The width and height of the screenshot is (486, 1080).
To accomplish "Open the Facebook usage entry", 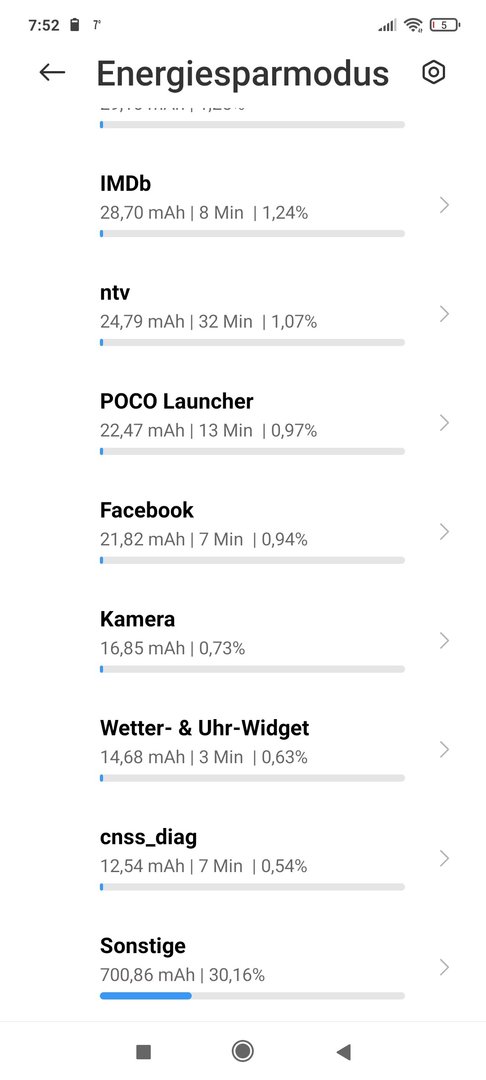I will coord(243,532).
